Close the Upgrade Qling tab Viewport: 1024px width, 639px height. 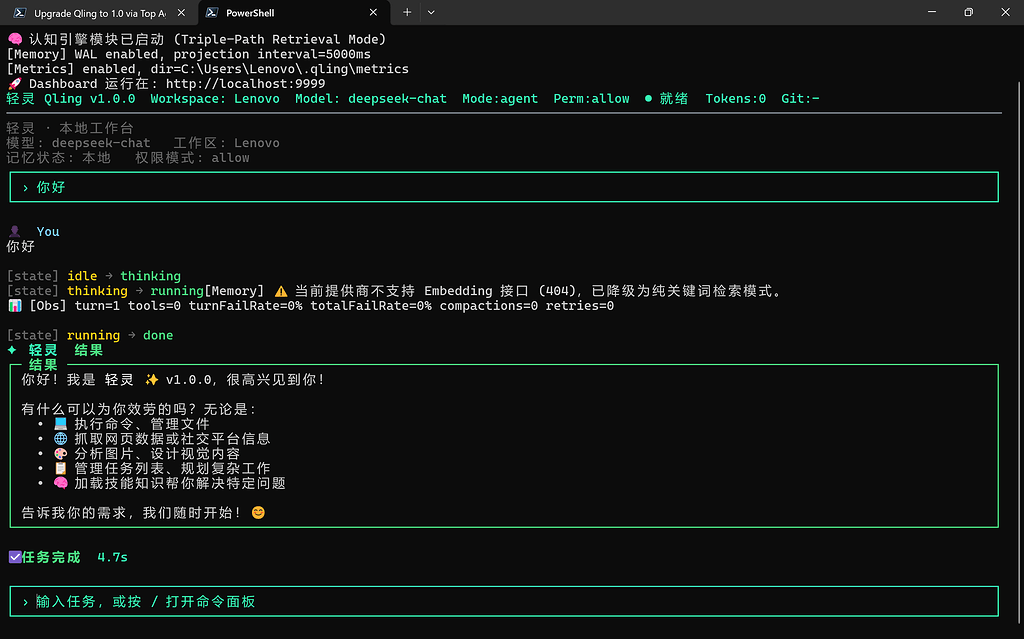182,12
